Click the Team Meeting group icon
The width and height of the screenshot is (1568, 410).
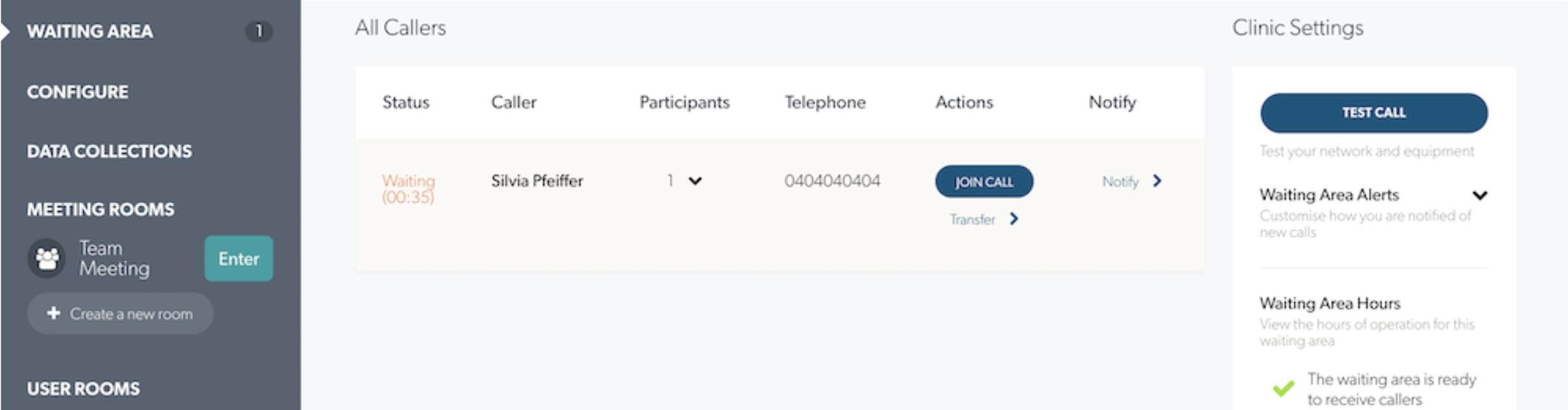click(x=47, y=259)
